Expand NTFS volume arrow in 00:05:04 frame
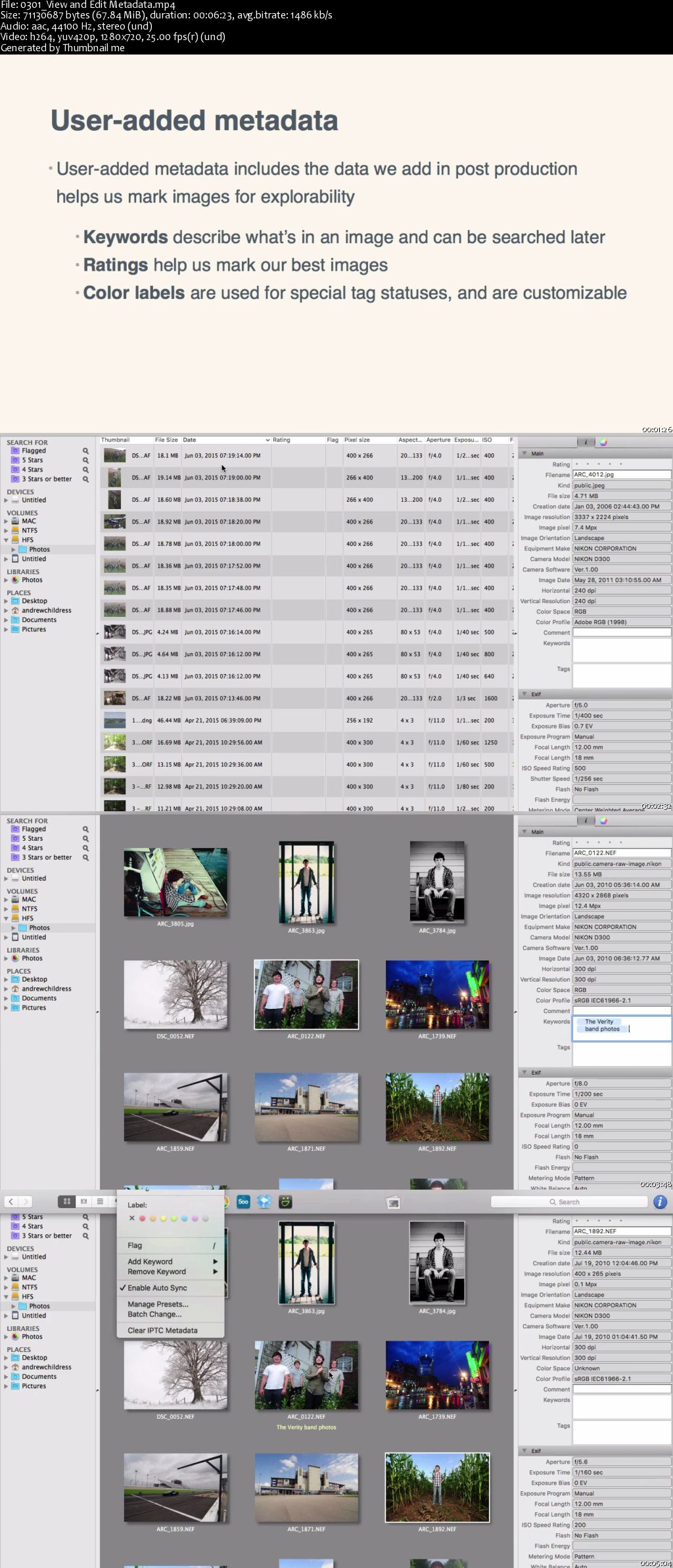Screen dimensions: 673x1568 click(7, 1287)
